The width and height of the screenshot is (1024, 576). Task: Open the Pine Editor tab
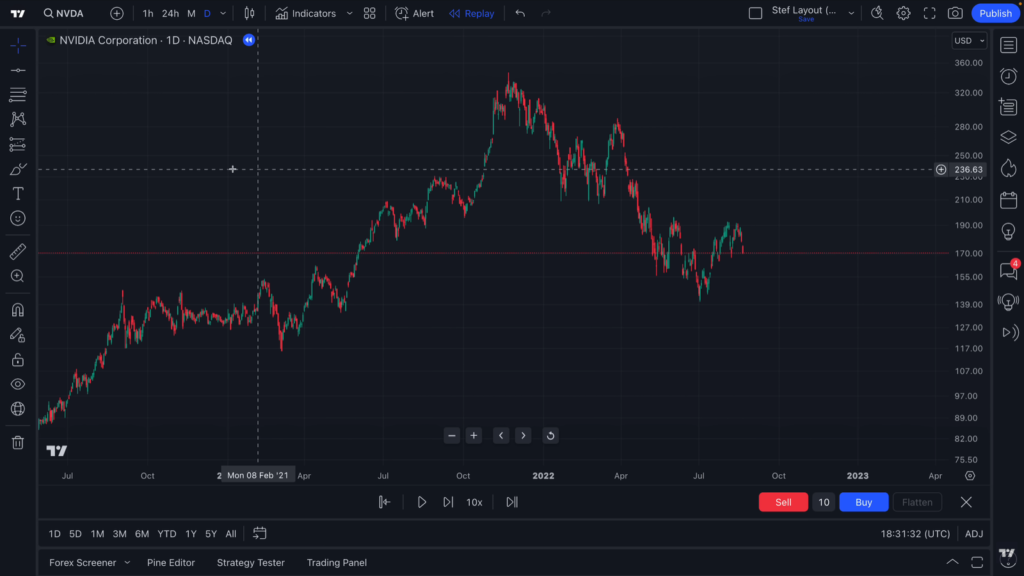(171, 563)
